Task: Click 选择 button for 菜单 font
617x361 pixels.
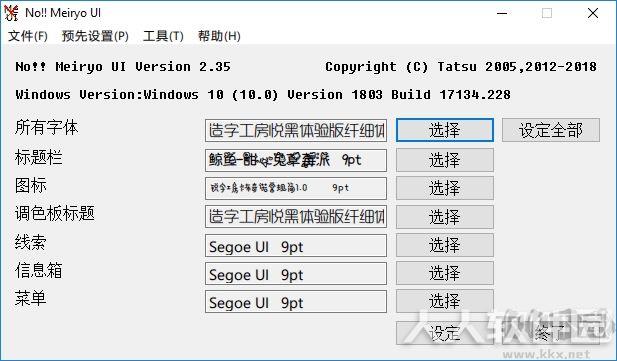Action: 445,301
